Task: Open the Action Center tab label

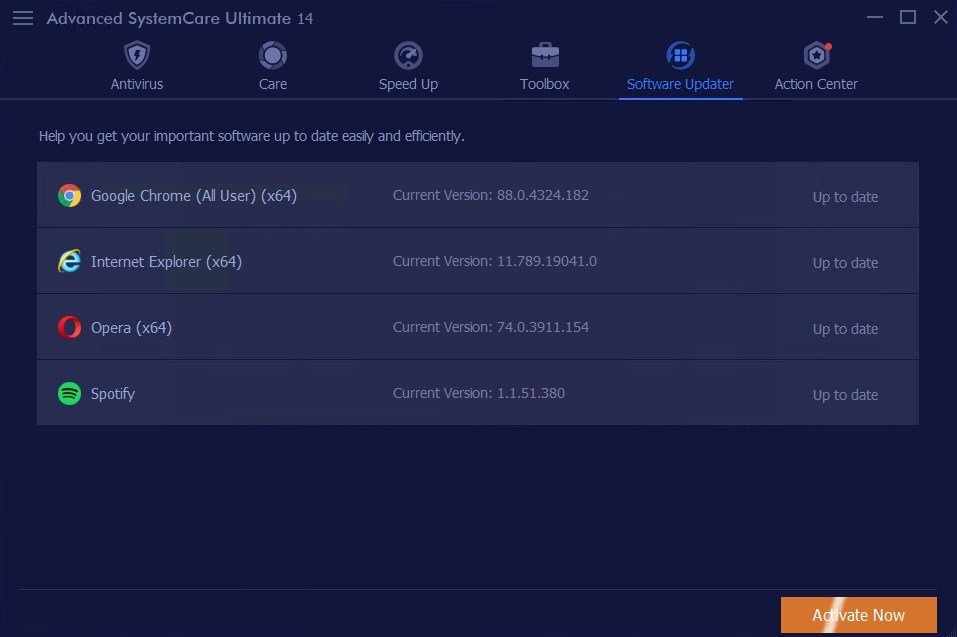Action: [816, 84]
